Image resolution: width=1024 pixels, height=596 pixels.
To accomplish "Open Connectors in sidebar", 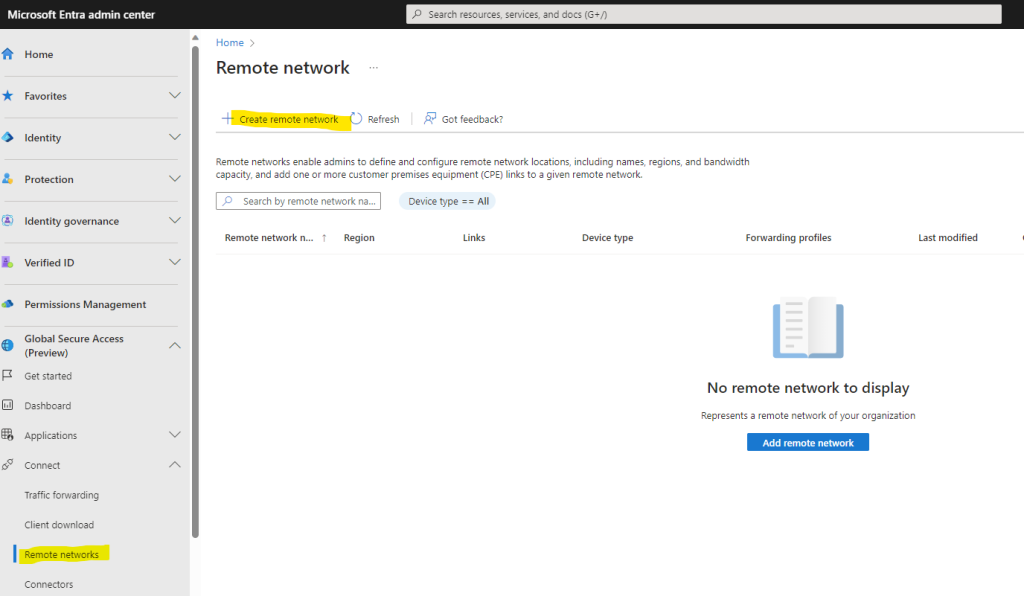I will 48,584.
